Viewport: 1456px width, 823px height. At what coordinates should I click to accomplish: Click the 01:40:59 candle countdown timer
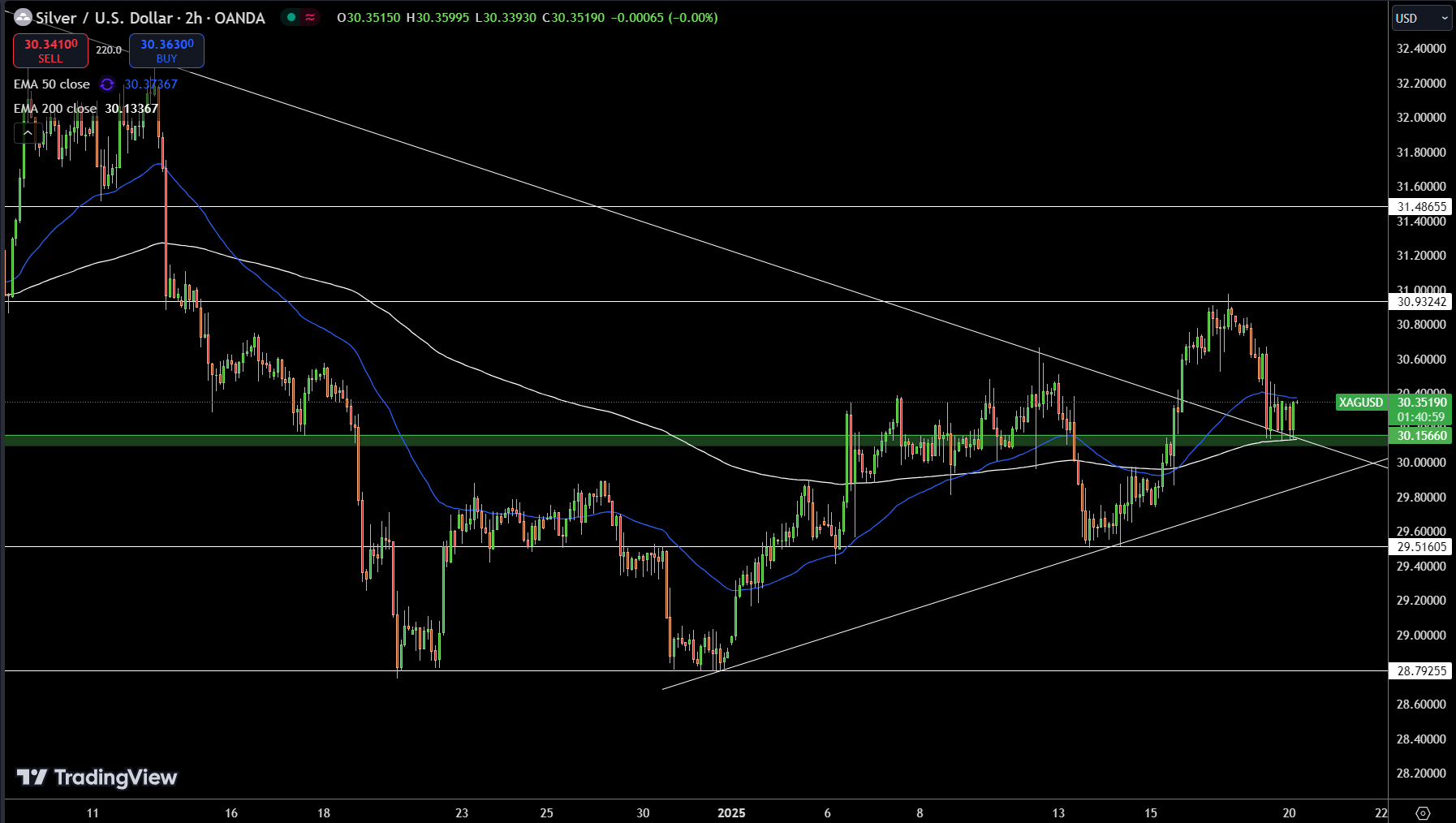click(1421, 417)
